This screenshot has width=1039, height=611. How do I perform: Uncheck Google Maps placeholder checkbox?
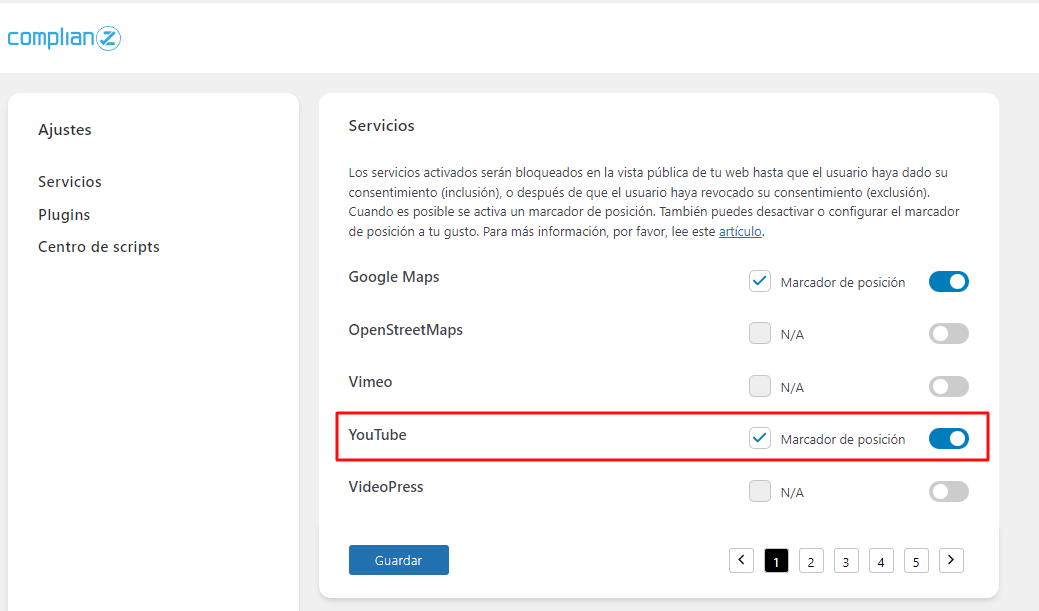[759, 282]
